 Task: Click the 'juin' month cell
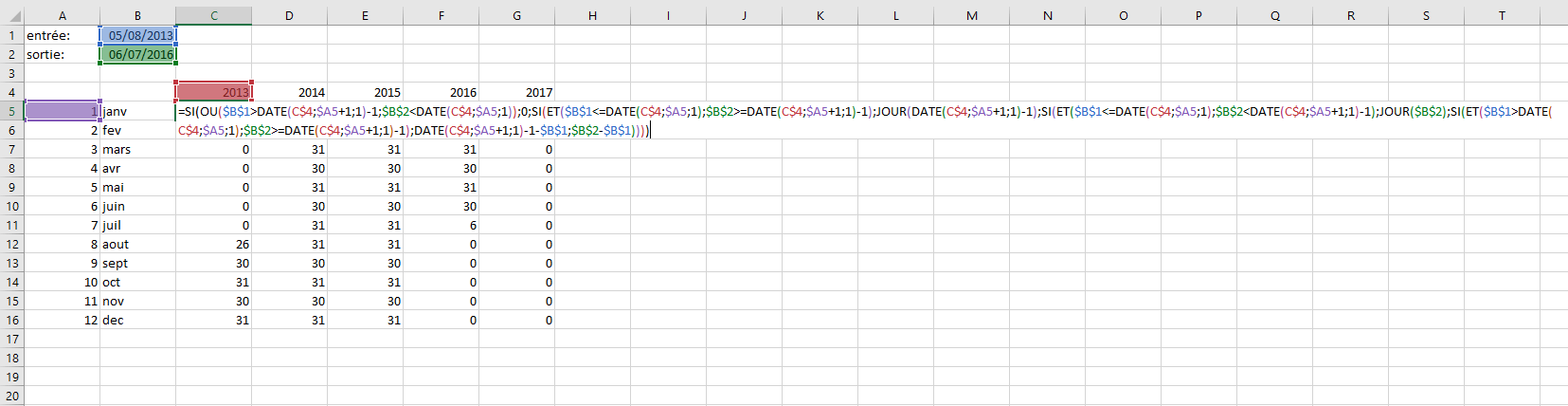[x=137, y=206]
